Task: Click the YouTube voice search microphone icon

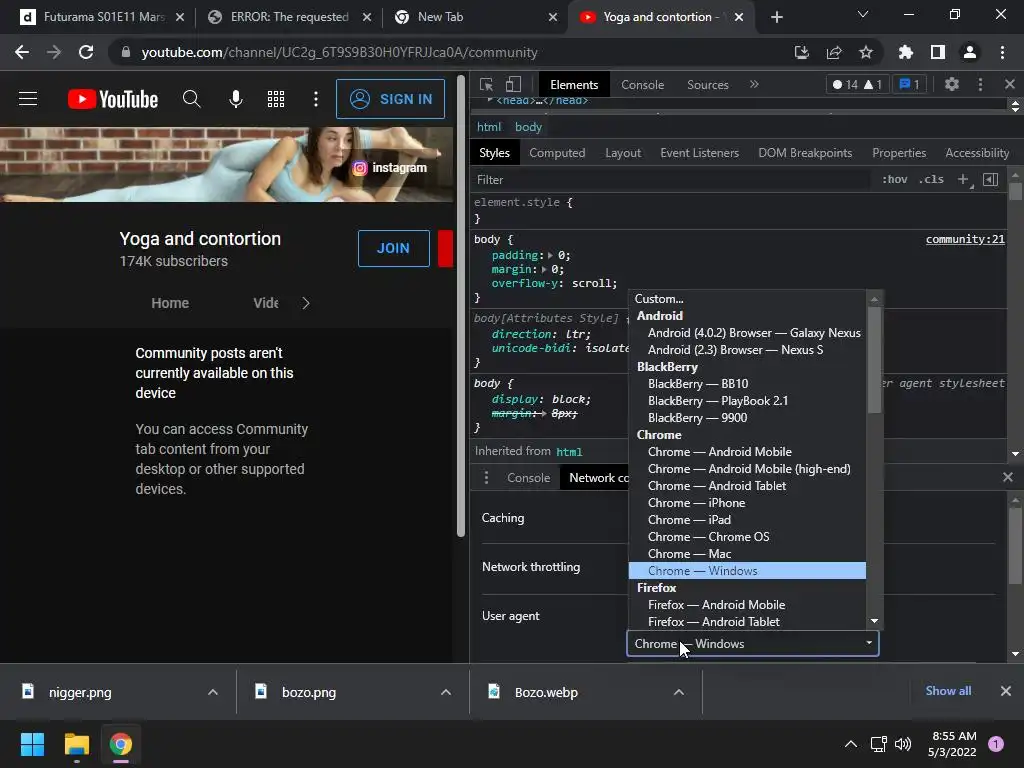Action: click(236, 99)
